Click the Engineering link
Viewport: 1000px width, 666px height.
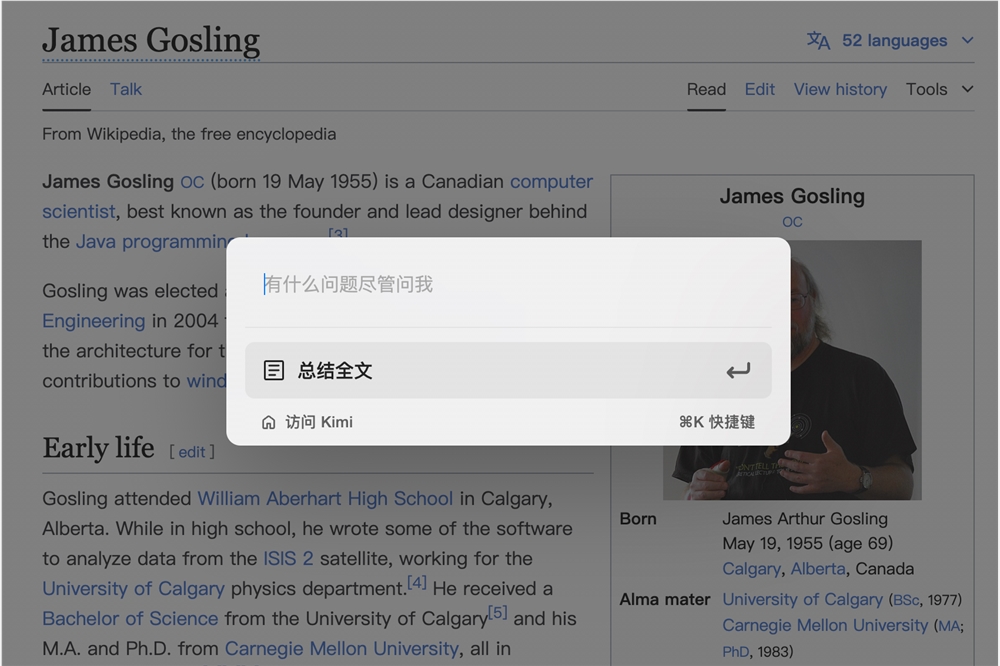coord(94,321)
